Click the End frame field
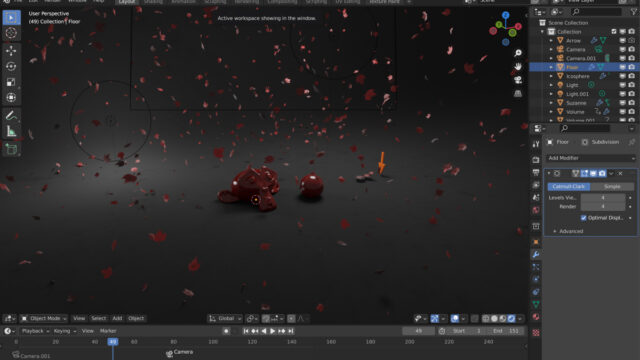 pyautogui.click(x=506, y=331)
